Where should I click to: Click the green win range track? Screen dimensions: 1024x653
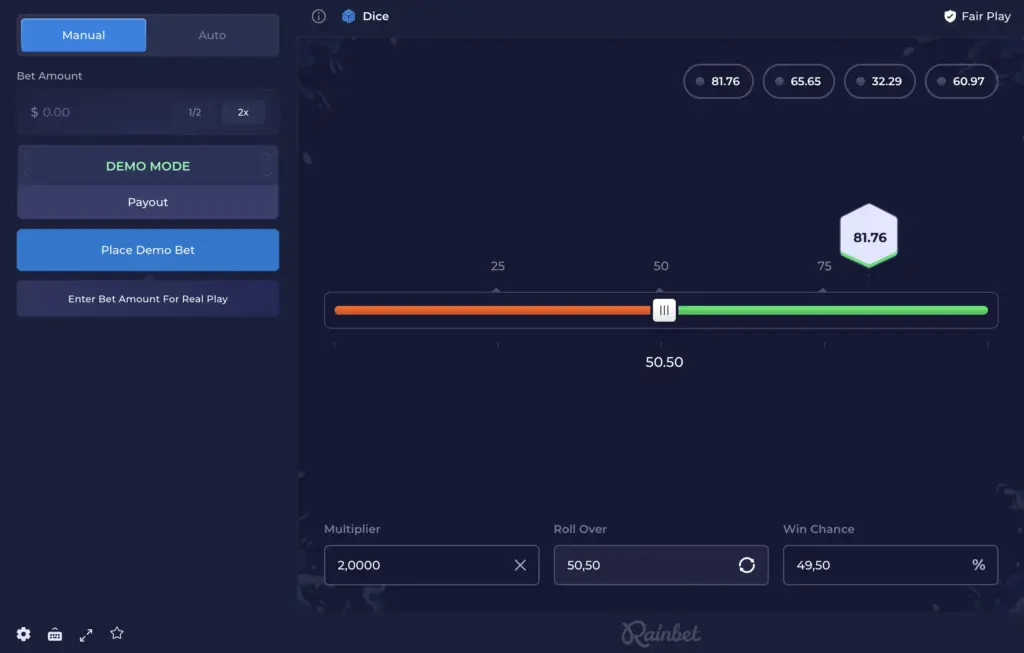pos(833,310)
